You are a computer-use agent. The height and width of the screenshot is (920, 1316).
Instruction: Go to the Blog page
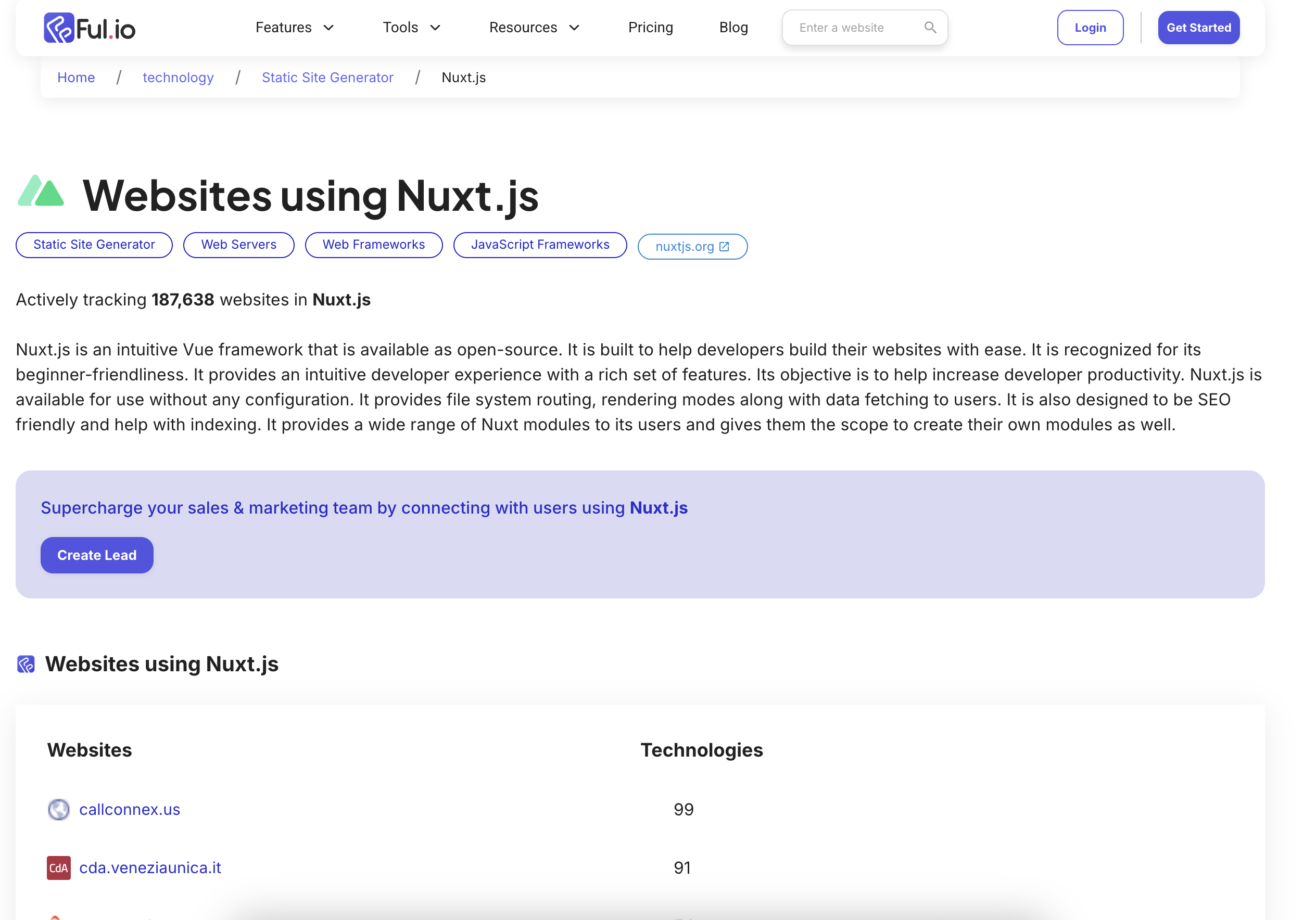click(733, 28)
